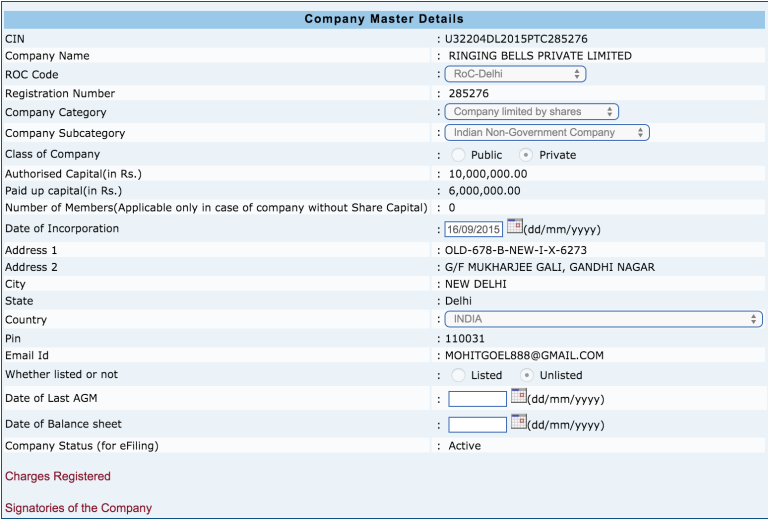Screen dimensions: 768x519
Task: Focus the Date of Balance sheet field
Action: click(x=477, y=424)
